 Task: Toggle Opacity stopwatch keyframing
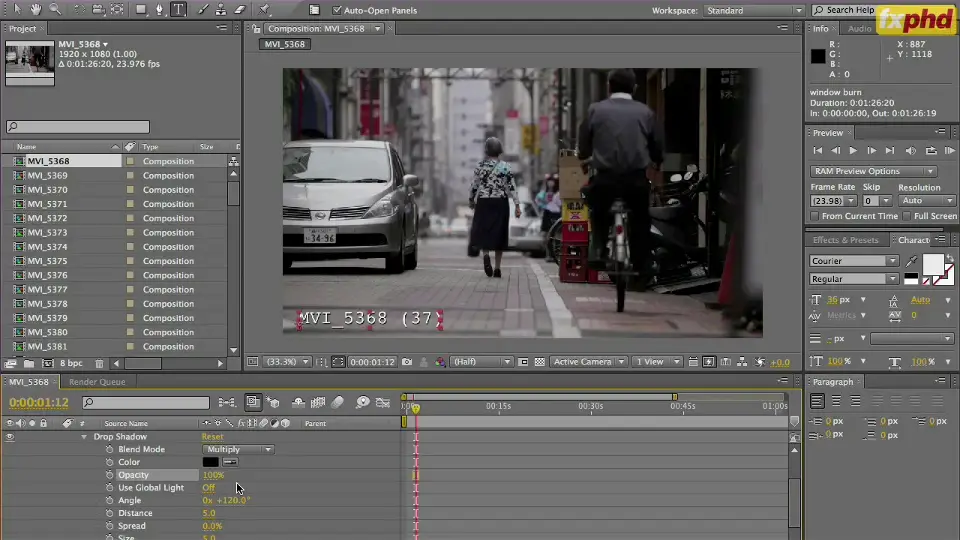(x=110, y=474)
